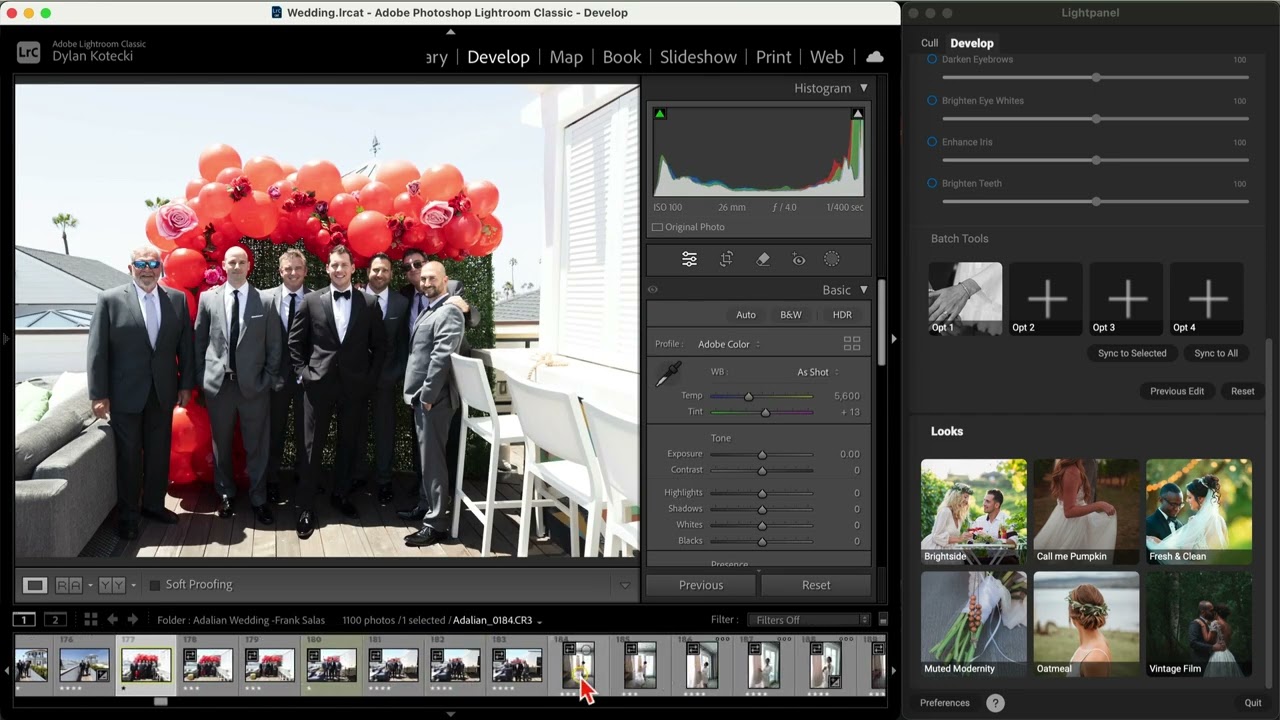Select the Healing eraser tool
Screen dimensions: 1280x720
click(763, 259)
